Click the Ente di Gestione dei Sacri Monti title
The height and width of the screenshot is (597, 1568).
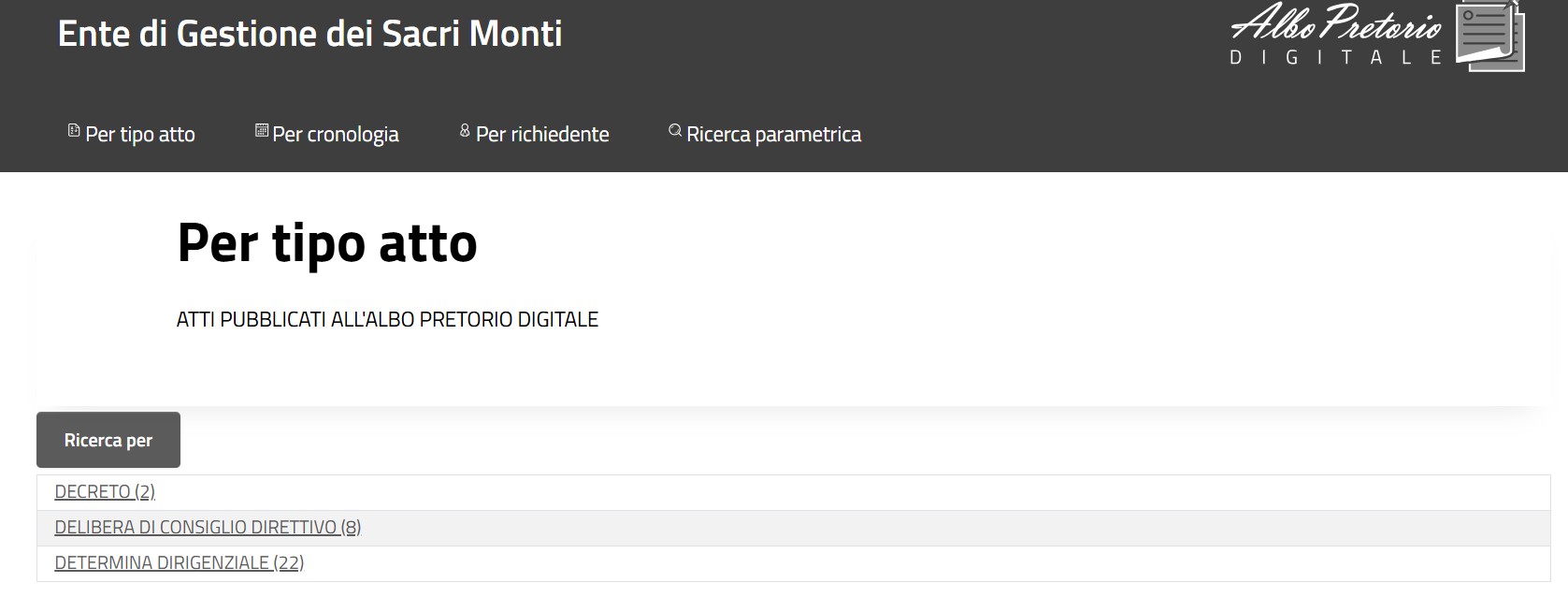point(309,34)
